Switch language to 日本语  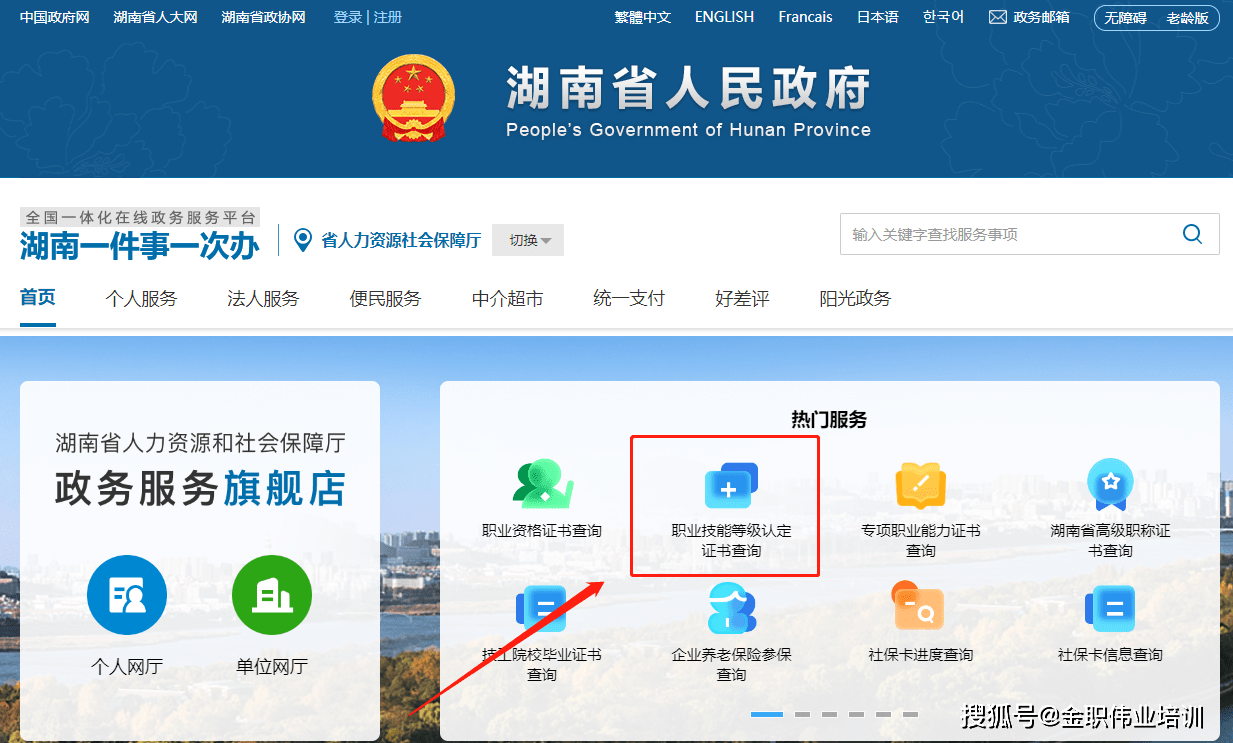coord(878,17)
